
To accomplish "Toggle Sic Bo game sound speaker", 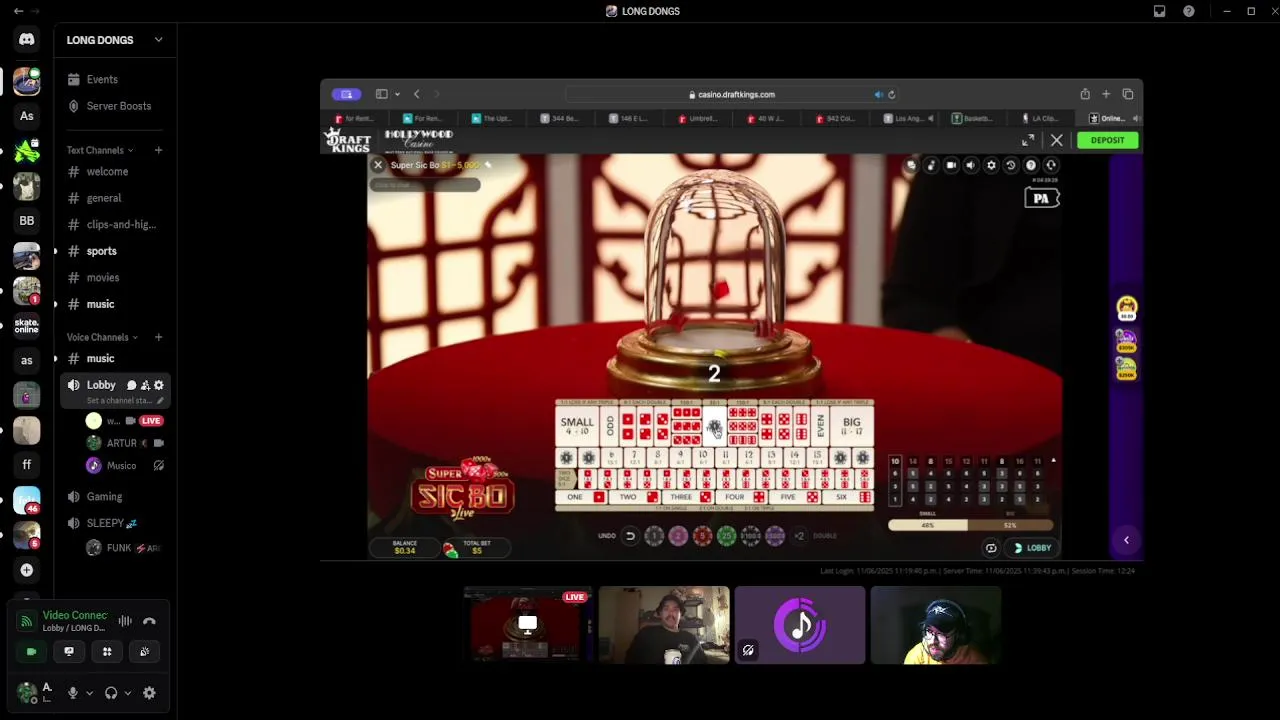I will (x=970, y=165).
